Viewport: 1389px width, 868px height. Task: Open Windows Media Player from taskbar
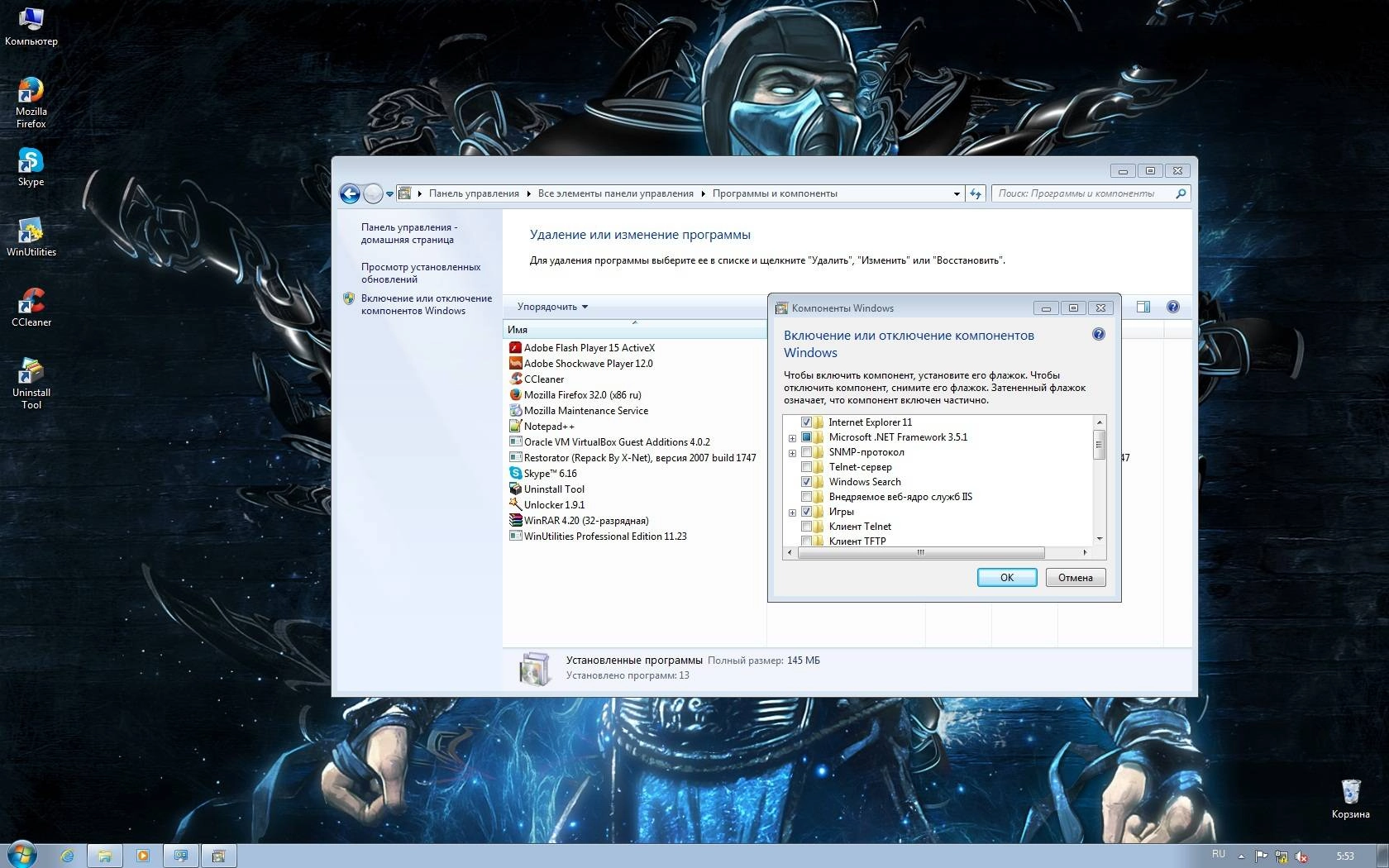point(142,856)
